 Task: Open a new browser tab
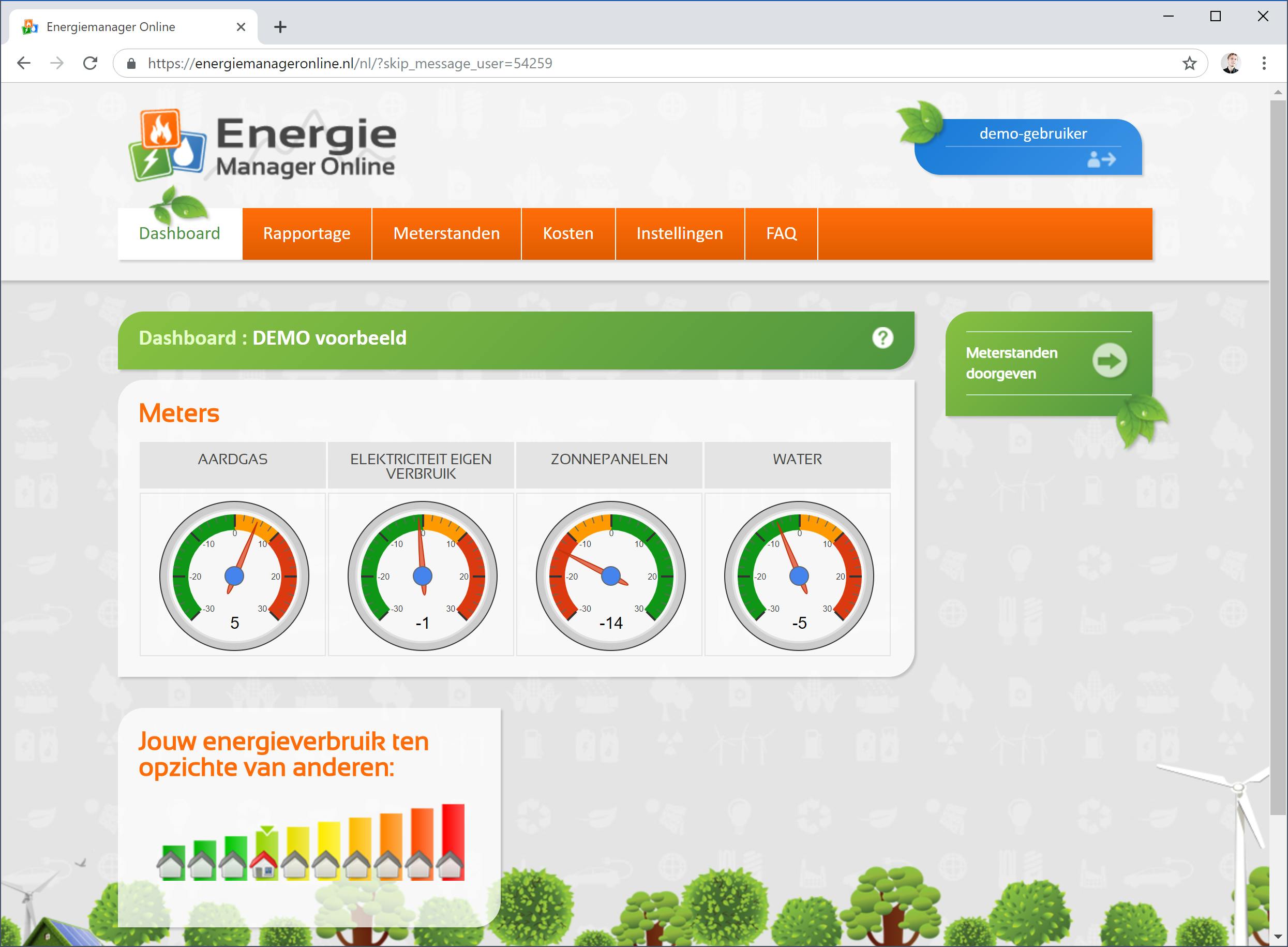[280, 27]
